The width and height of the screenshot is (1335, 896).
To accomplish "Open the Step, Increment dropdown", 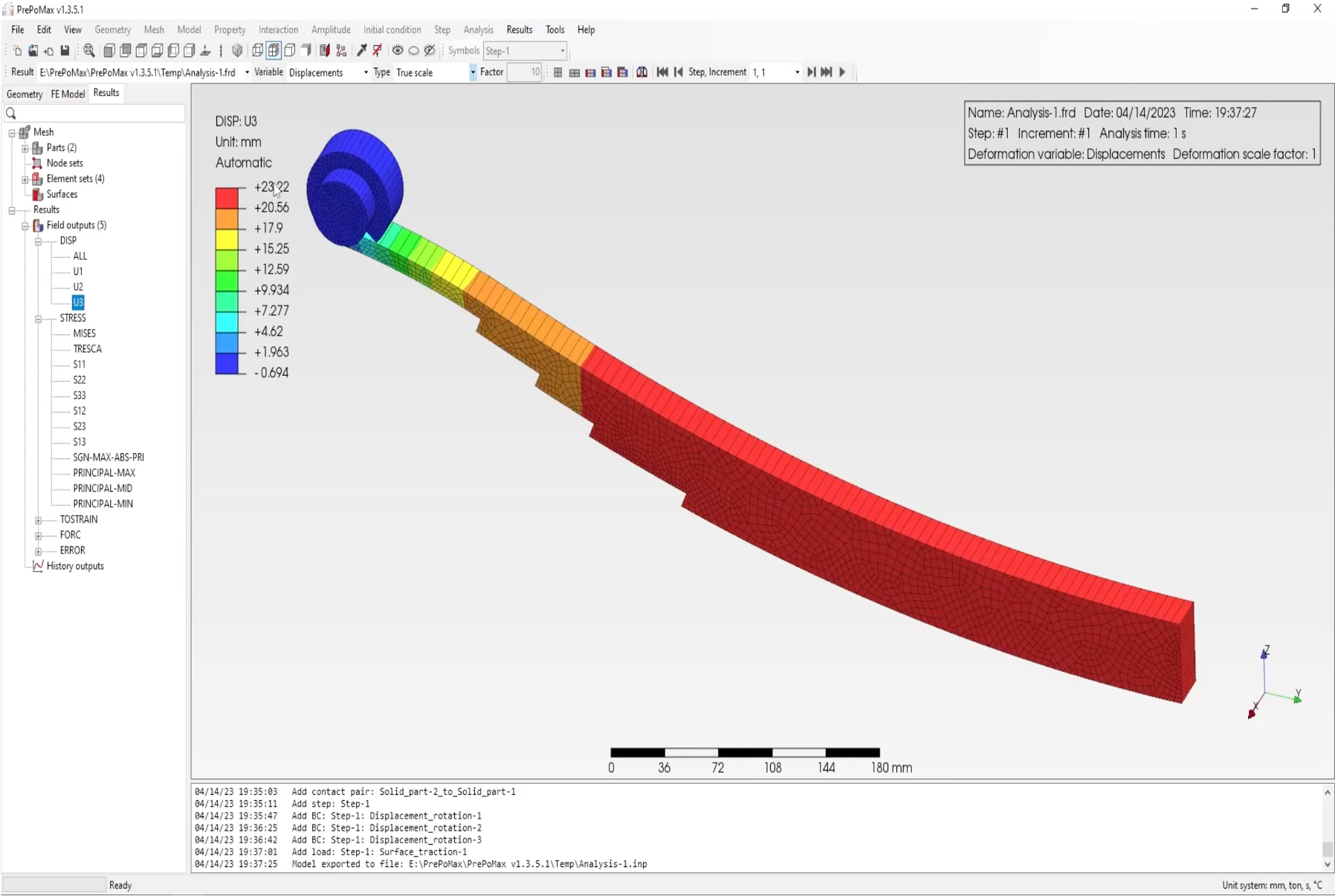I will click(x=797, y=72).
